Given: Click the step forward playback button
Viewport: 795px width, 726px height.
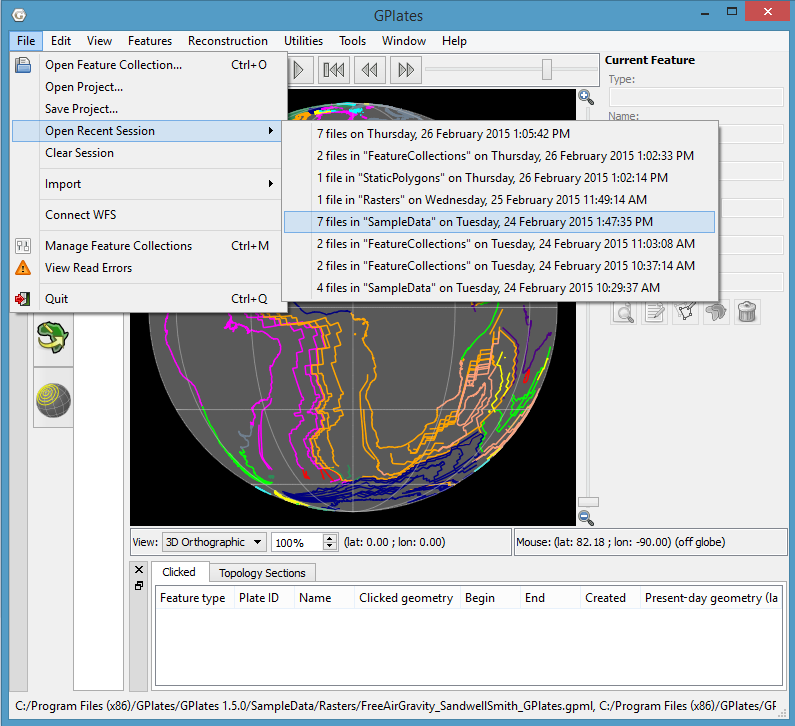Looking at the screenshot, I should coord(406,69).
